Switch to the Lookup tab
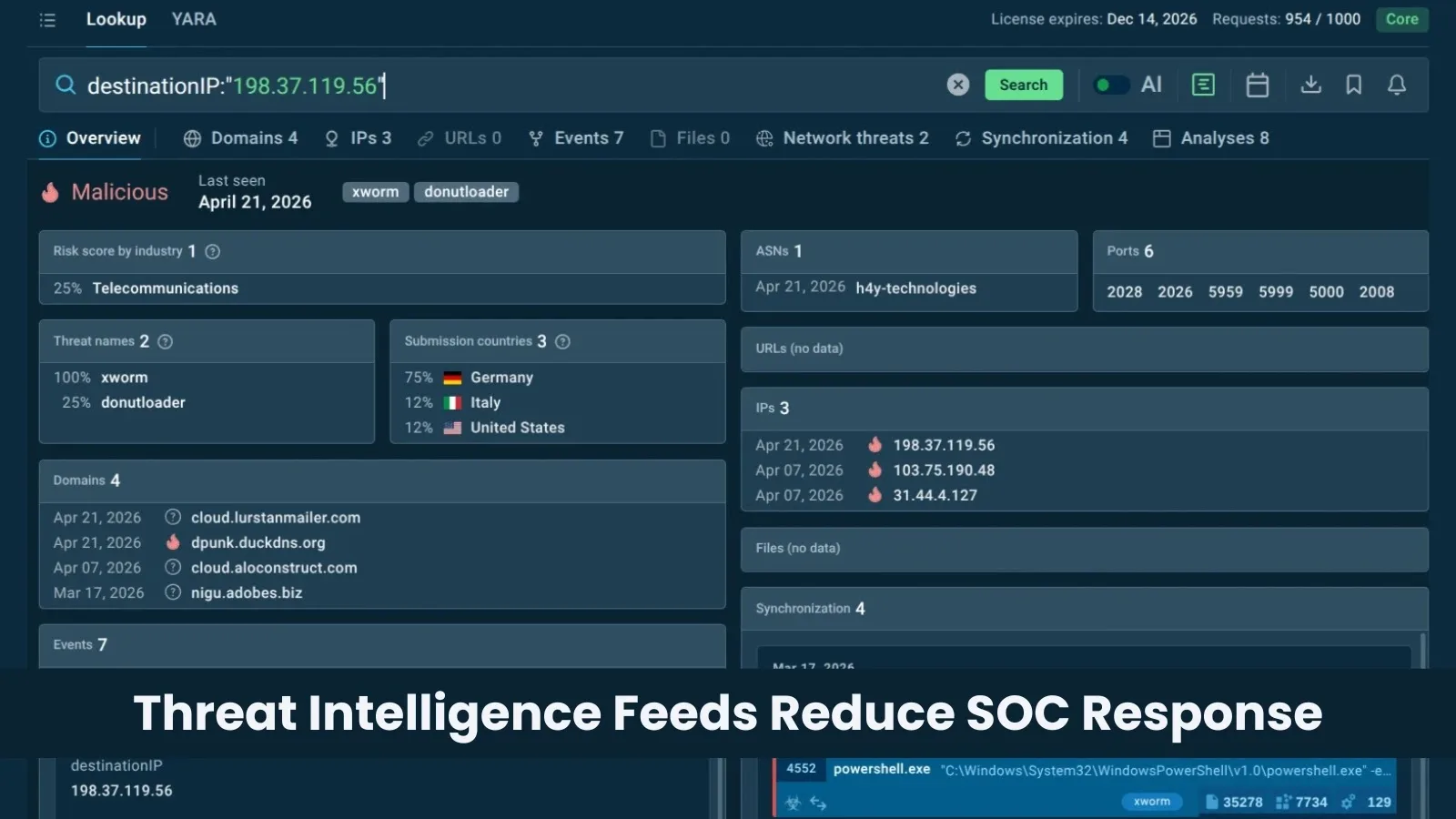Image resolution: width=1456 pixels, height=819 pixels. 116,19
